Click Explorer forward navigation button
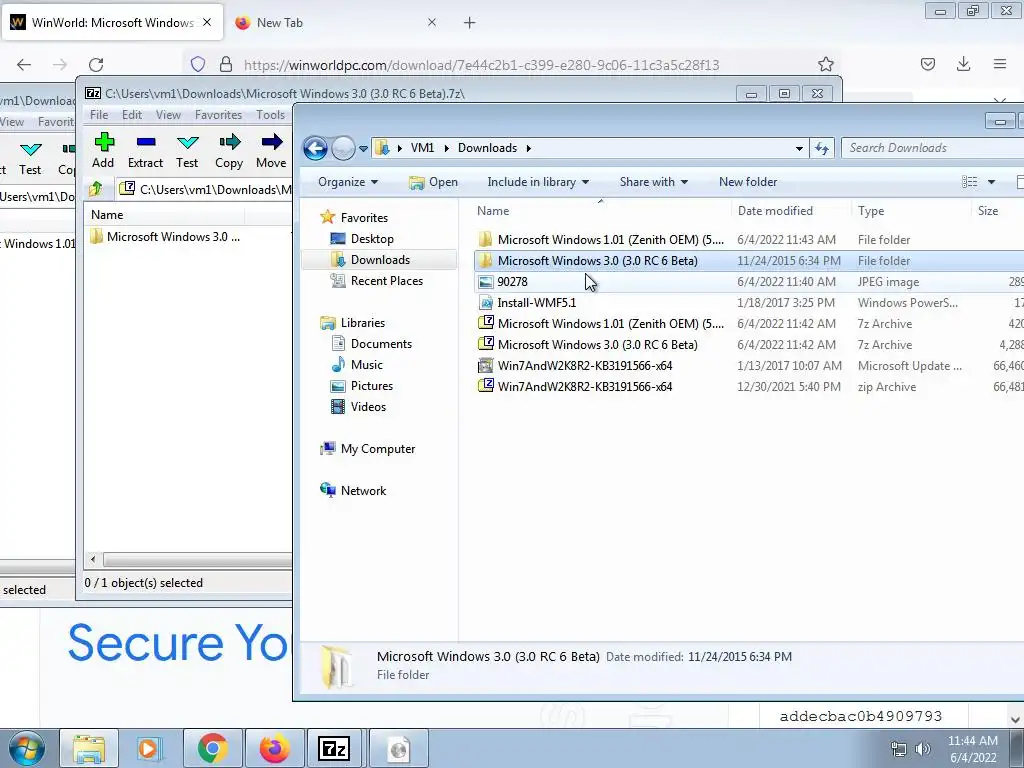1024x768 pixels. pyautogui.click(x=343, y=148)
